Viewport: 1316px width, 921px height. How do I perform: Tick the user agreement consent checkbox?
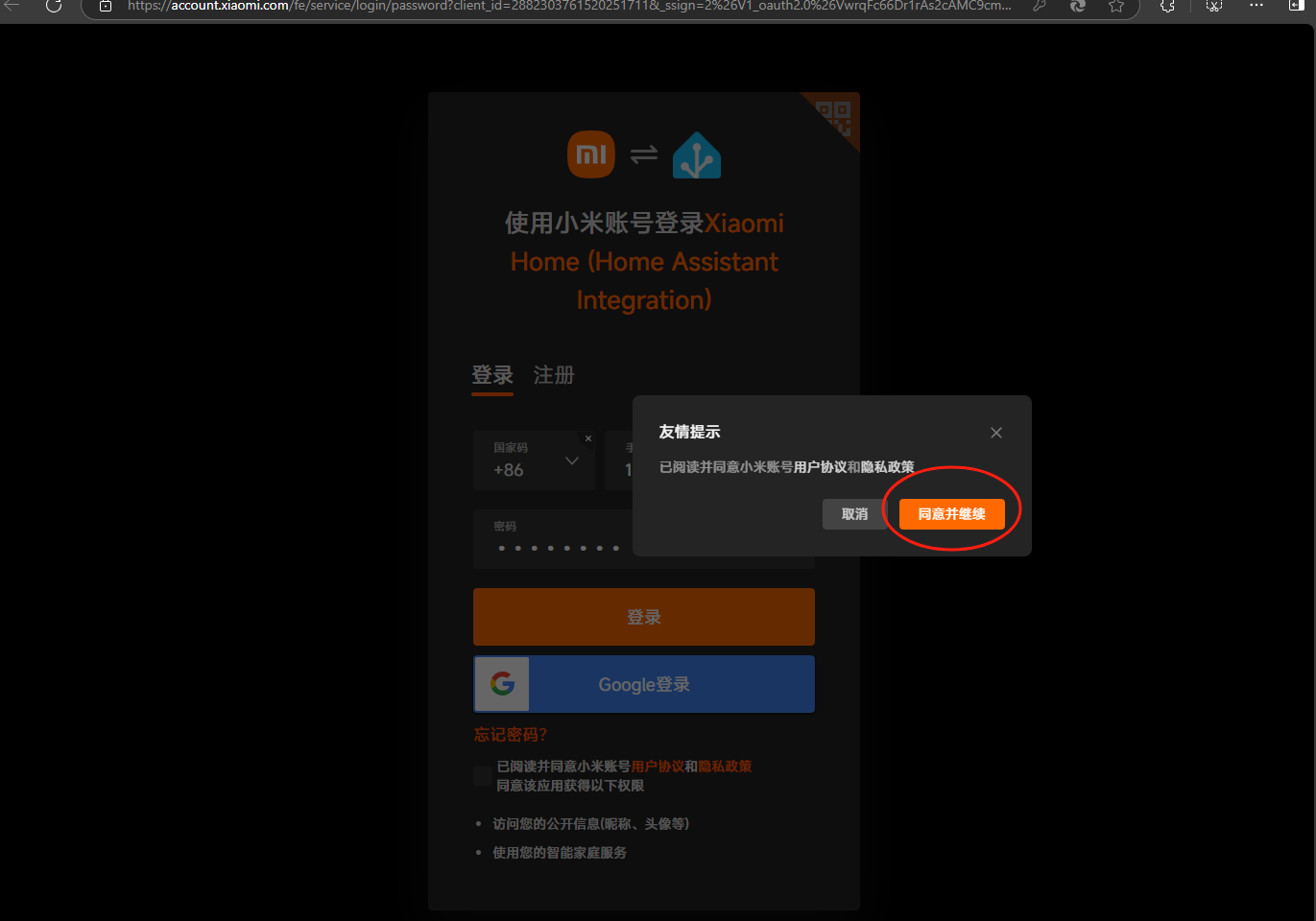[483, 776]
